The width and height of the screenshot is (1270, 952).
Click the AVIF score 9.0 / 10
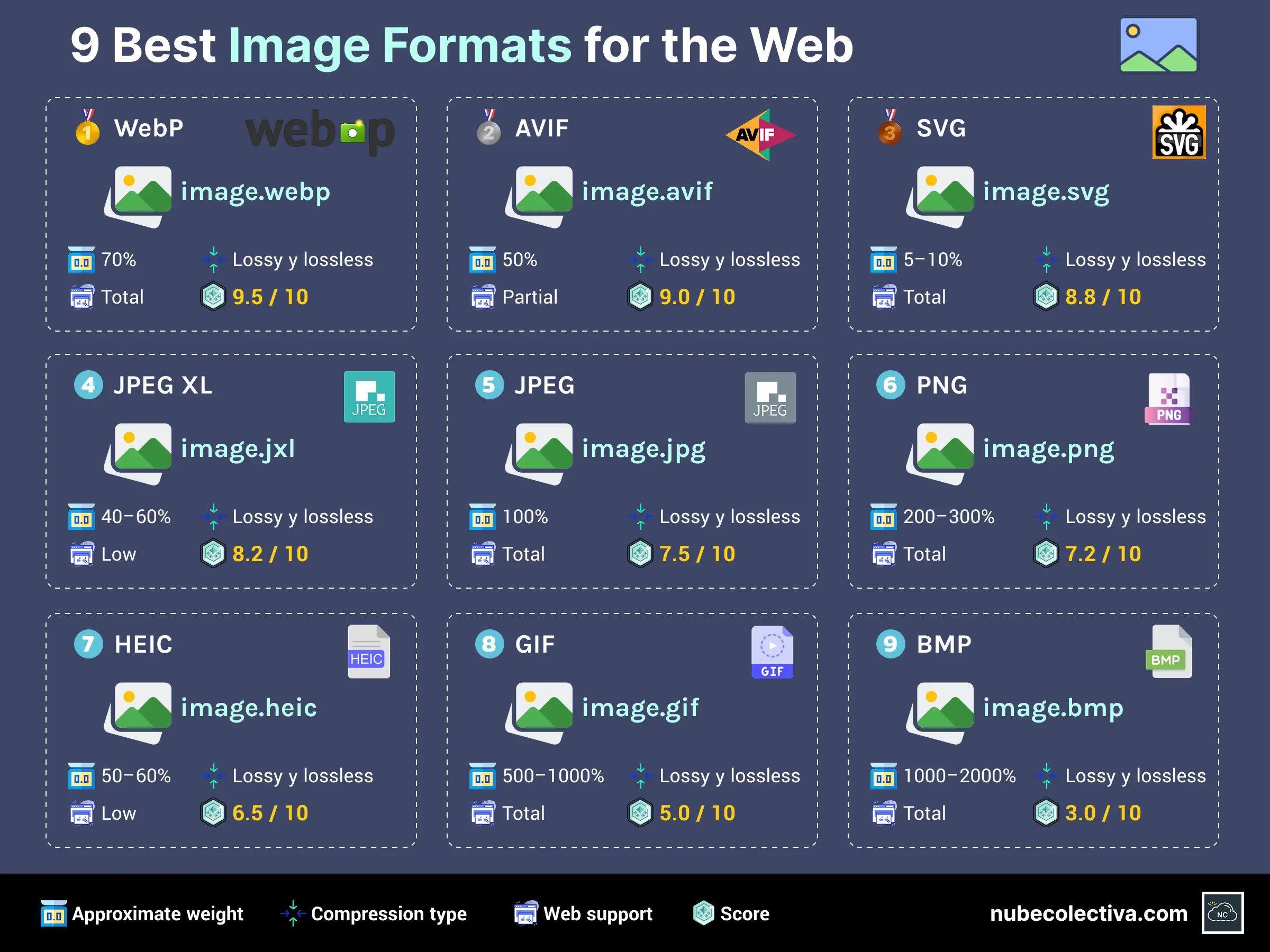(x=697, y=297)
